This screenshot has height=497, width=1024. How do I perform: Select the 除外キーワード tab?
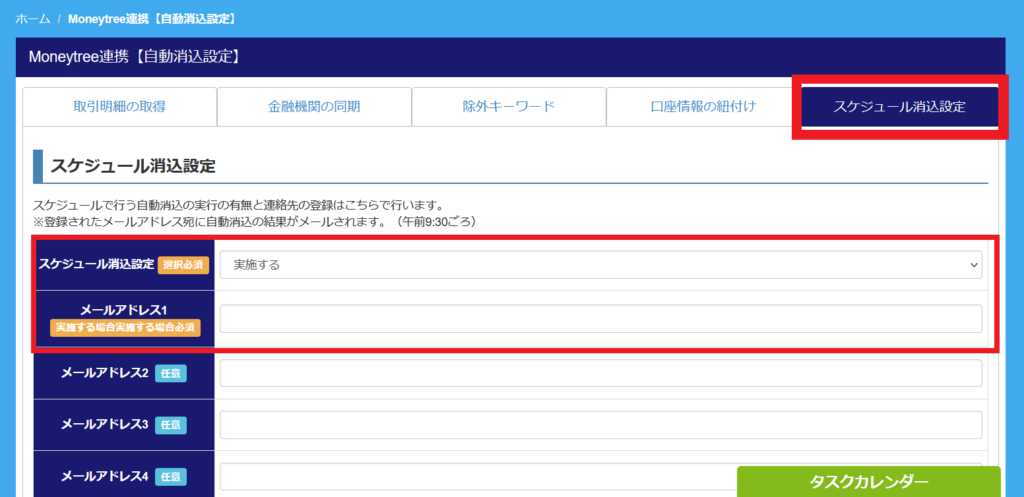[509, 106]
